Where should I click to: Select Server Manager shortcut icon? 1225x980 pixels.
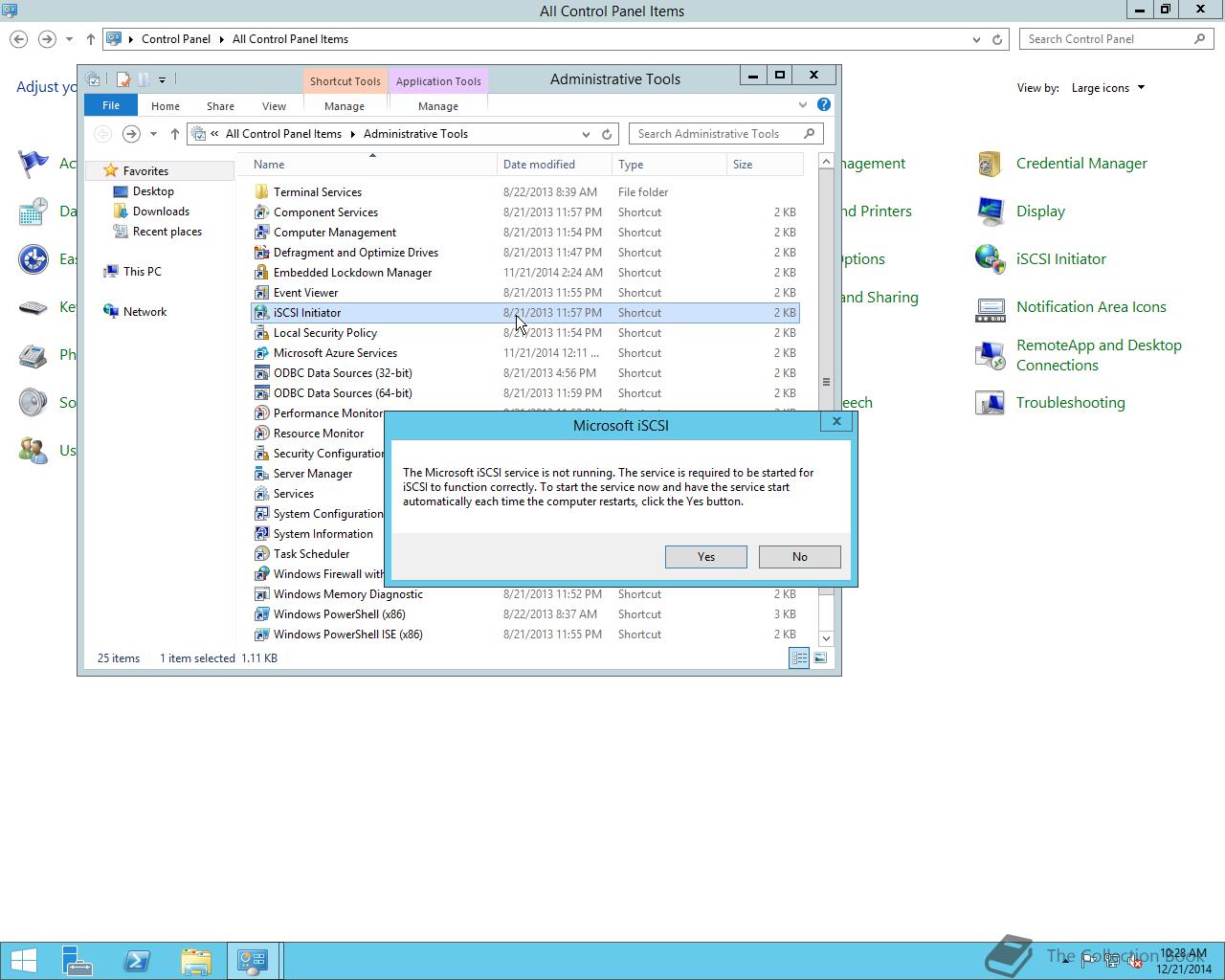click(x=261, y=474)
